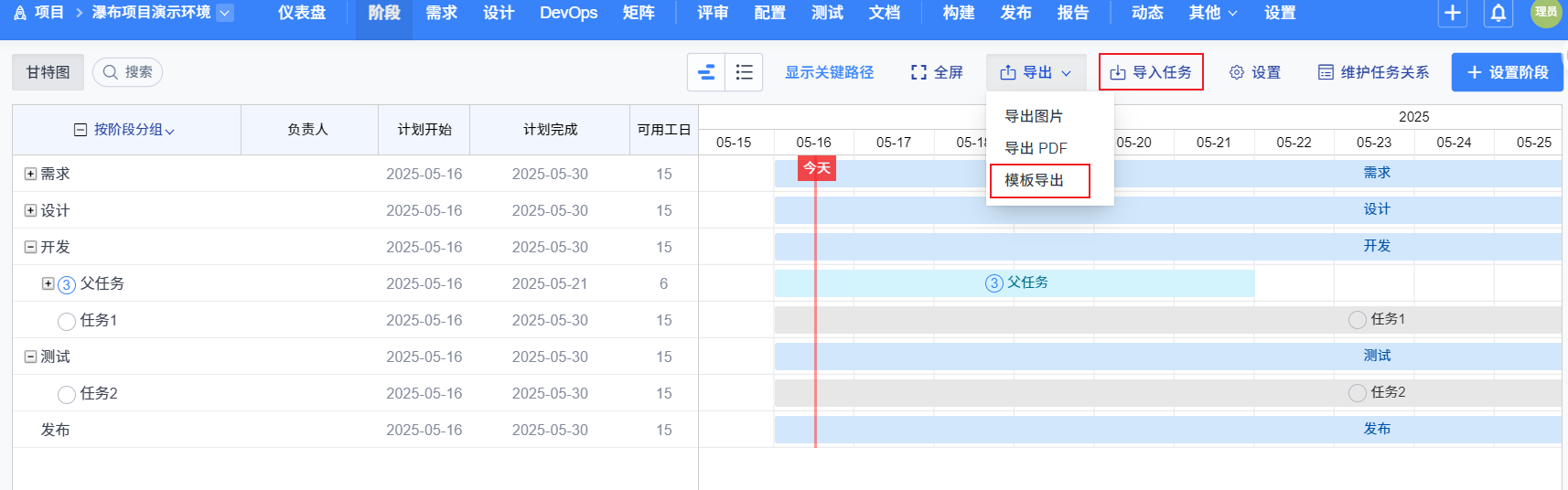Image resolution: width=1568 pixels, height=490 pixels.
Task: Open maintain task relations panel
Action: point(1373,72)
